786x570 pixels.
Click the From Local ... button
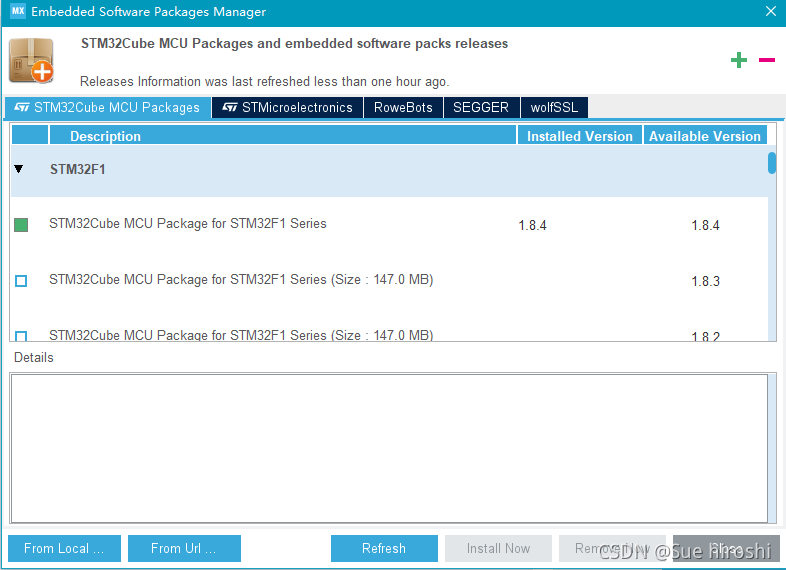point(64,548)
